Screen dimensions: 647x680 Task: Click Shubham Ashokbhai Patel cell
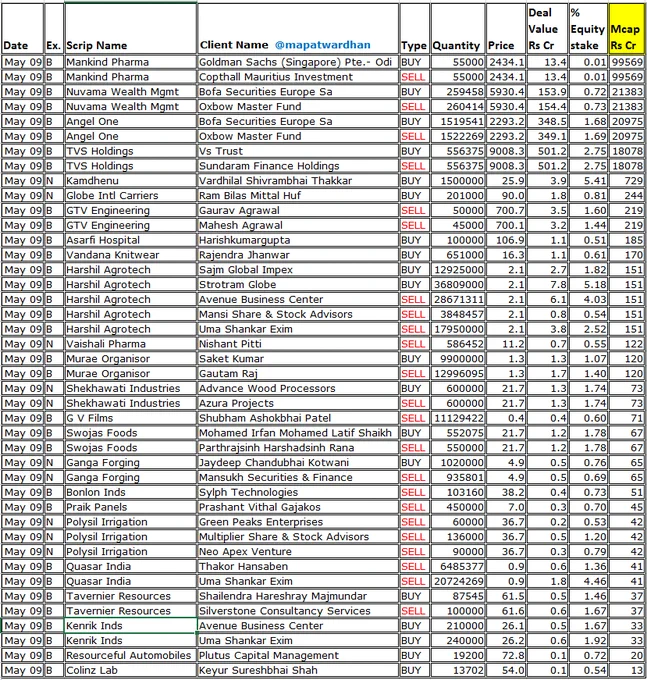coord(298,418)
